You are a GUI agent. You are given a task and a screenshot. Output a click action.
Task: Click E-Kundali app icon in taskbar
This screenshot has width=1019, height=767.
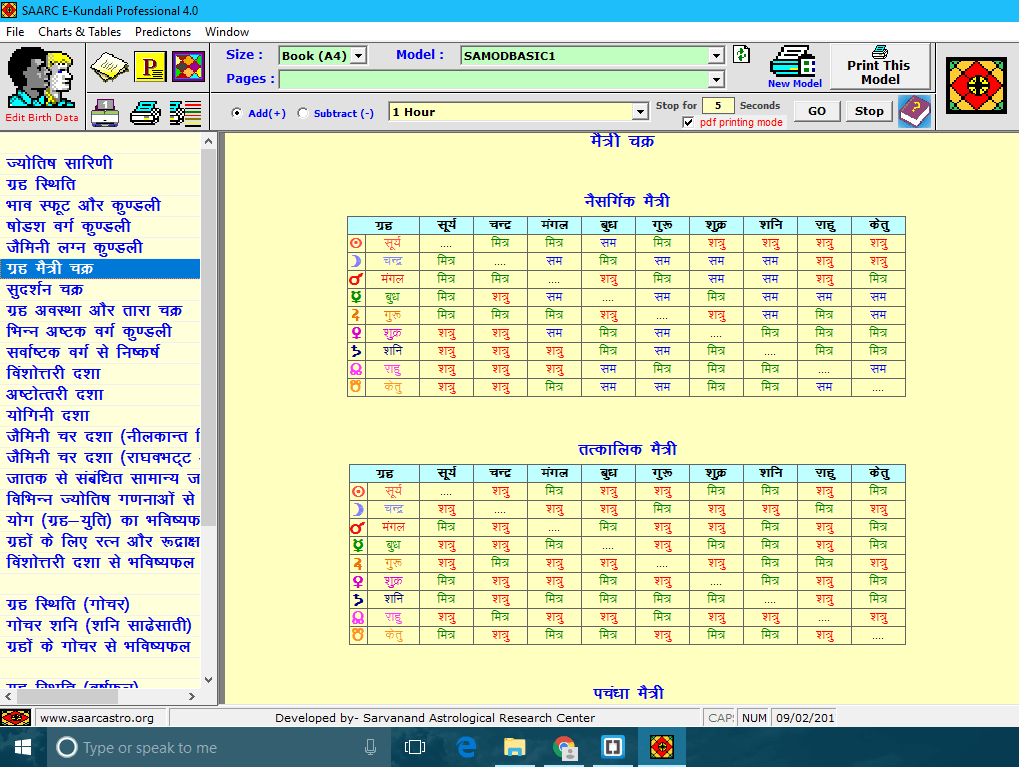coord(662,748)
